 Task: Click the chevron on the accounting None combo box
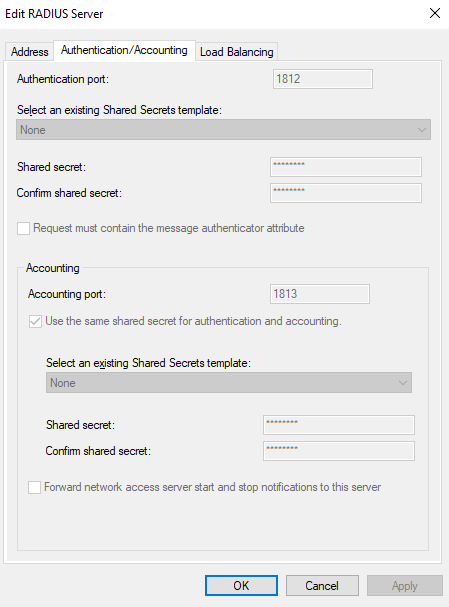tap(403, 382)
